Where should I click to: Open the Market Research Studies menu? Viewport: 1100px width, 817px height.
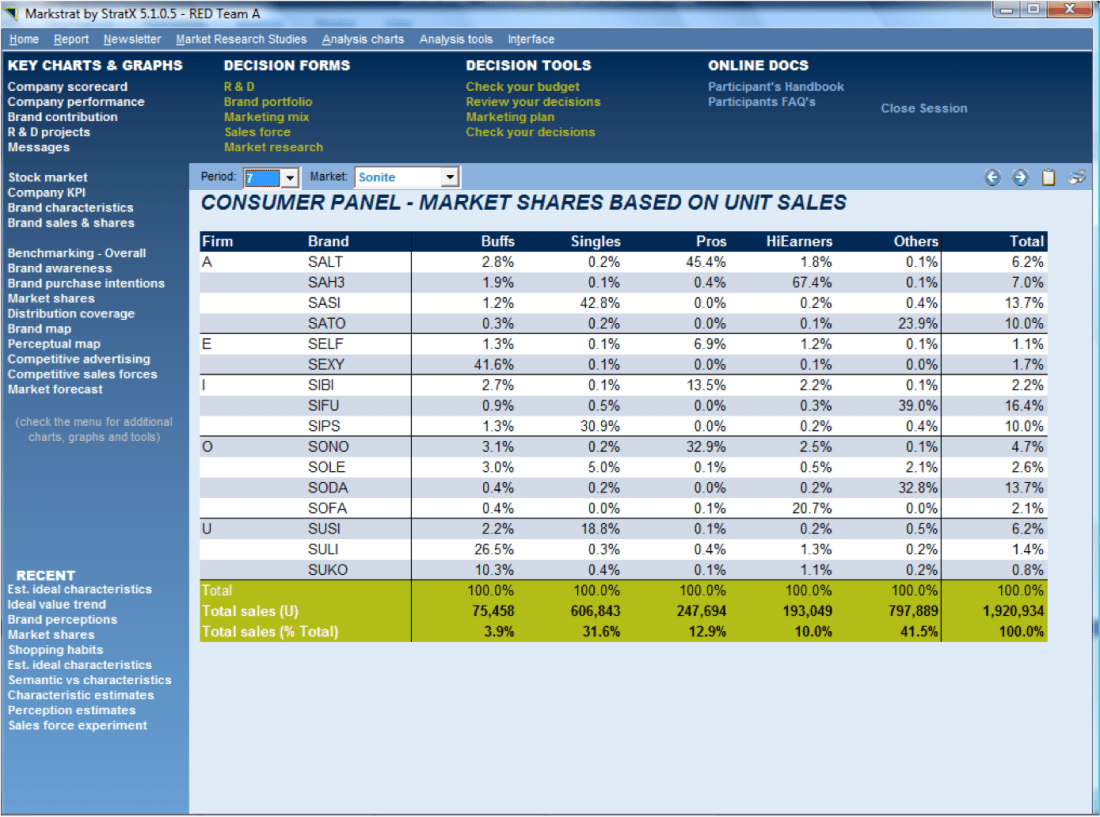[x=241, y=39]
